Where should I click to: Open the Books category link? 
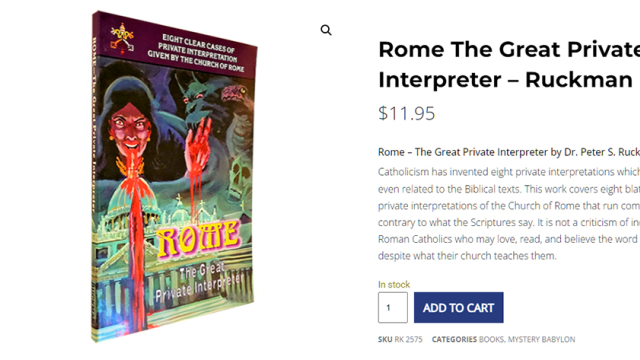(x=491, y=339)
